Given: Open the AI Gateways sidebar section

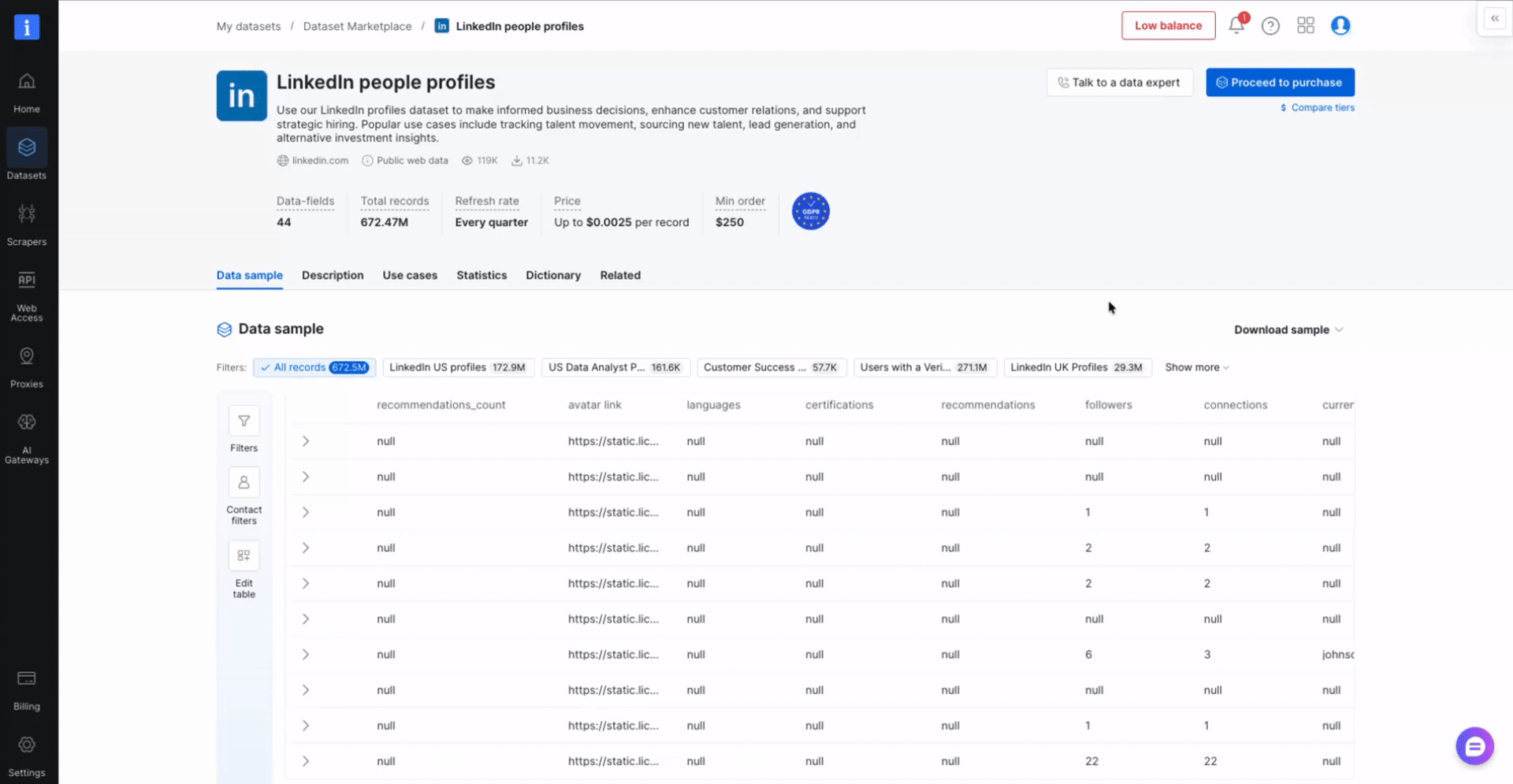Looking at the screenshot, I should point(27,438).
